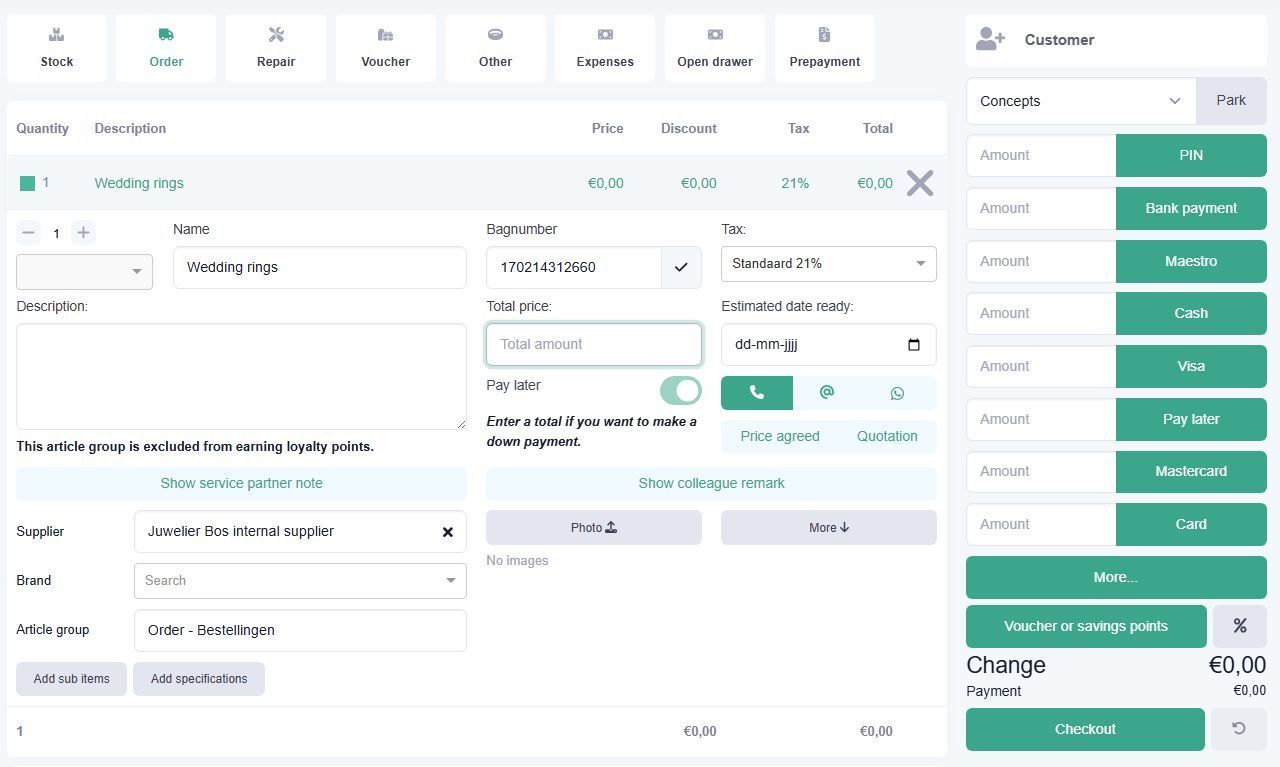Confirm bagnumber with the checkmark button
The width and height of the screenshot is (1280, 767).
(x=681, y=267)
